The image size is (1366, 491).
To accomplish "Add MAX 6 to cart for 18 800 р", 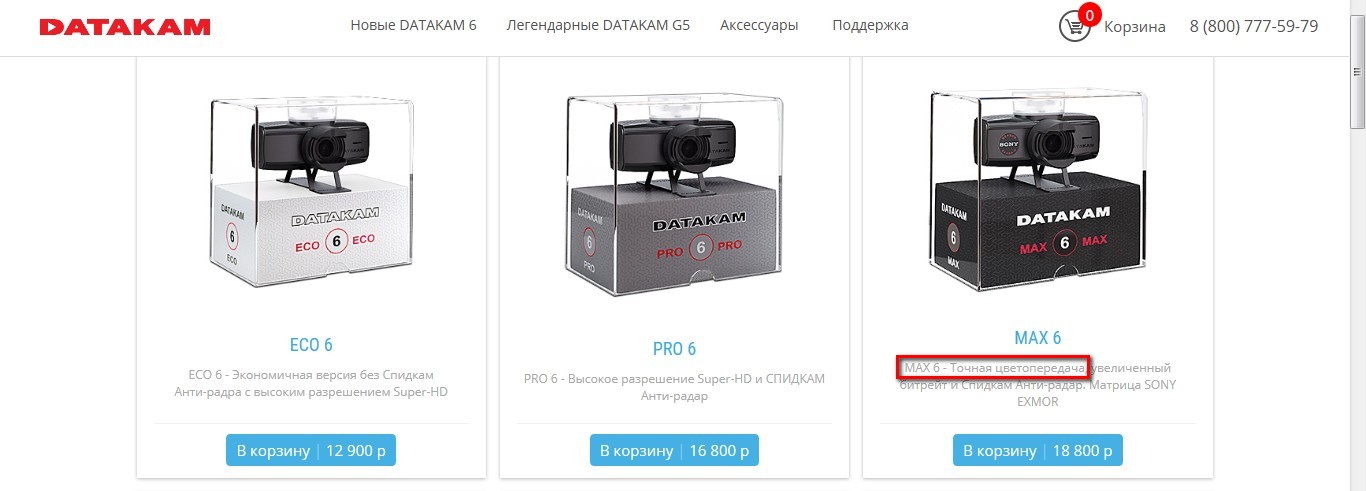I will tap(1038, 451).
